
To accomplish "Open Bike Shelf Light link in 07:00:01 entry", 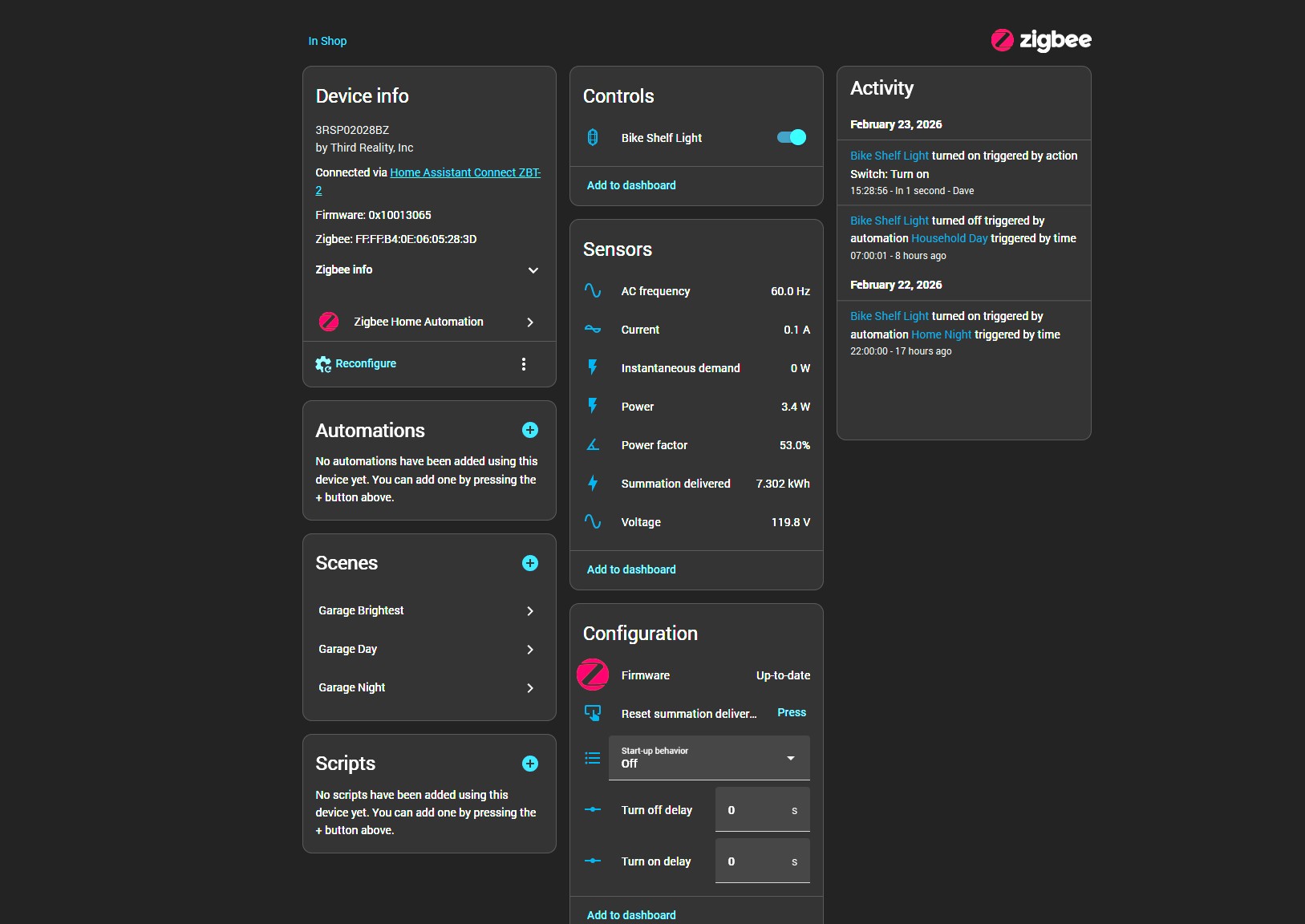I will [890, 221].
